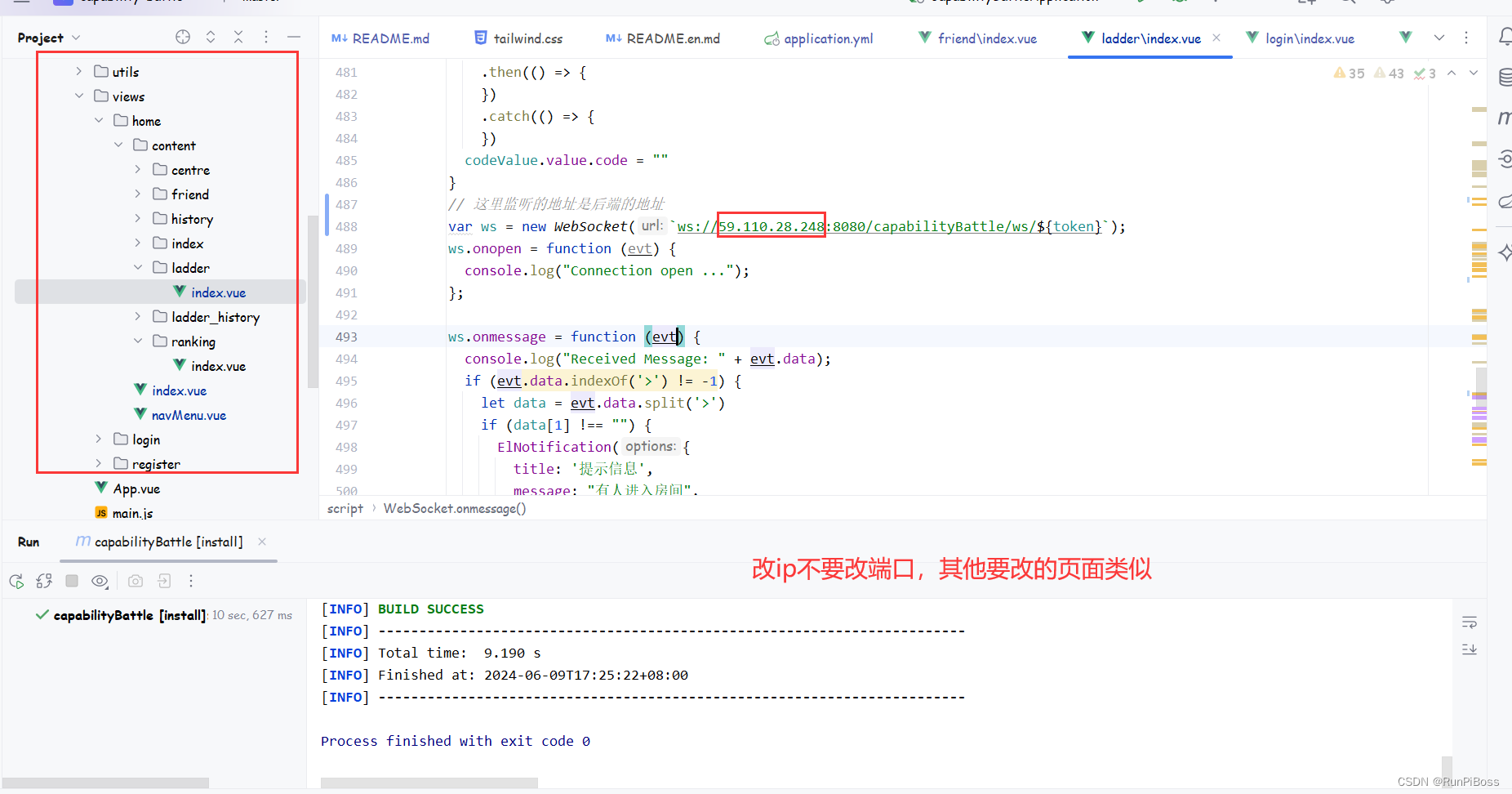Click the WebSocket URL link on line 488
Viewport: 1512px width, 794px height.
click(890, 226)
